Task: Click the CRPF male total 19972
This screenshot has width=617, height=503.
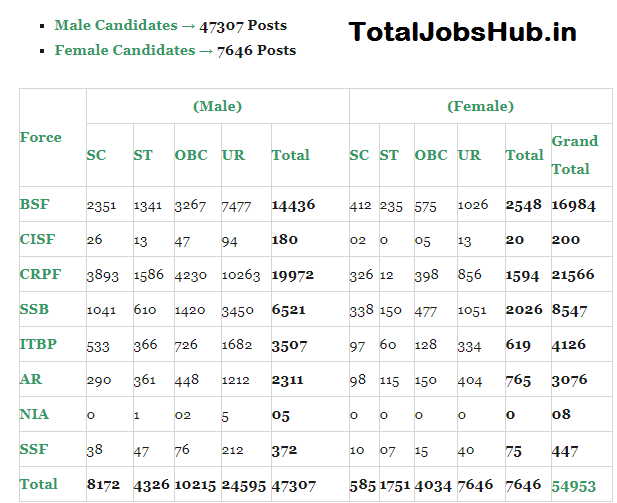Action: pos(293,275)
